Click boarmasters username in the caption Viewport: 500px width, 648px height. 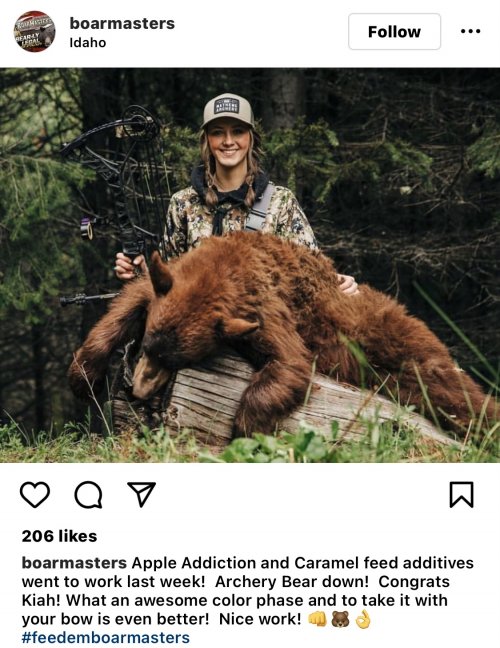pos(74,563)
